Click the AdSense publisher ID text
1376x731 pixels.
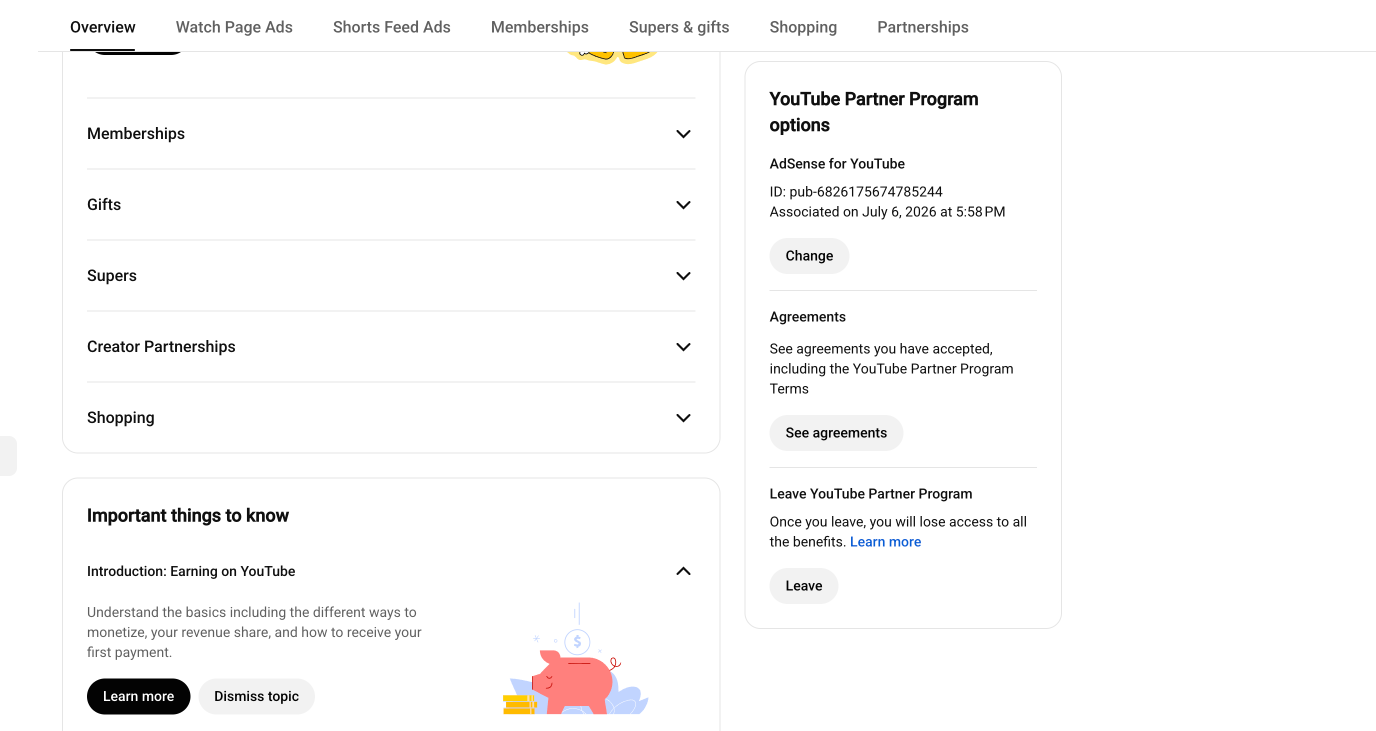coord(856,192)
